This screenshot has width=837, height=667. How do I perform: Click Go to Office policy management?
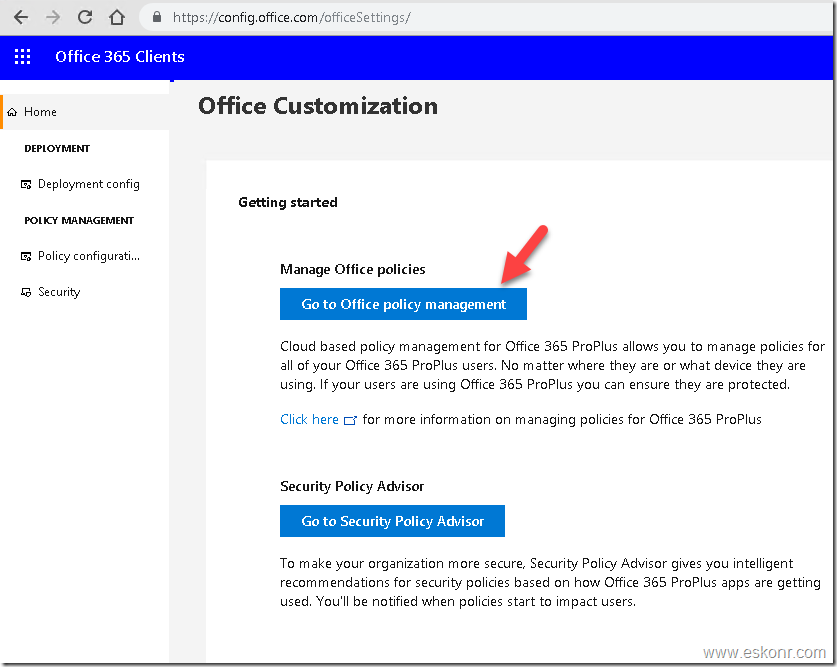click(x=403, y=304)
